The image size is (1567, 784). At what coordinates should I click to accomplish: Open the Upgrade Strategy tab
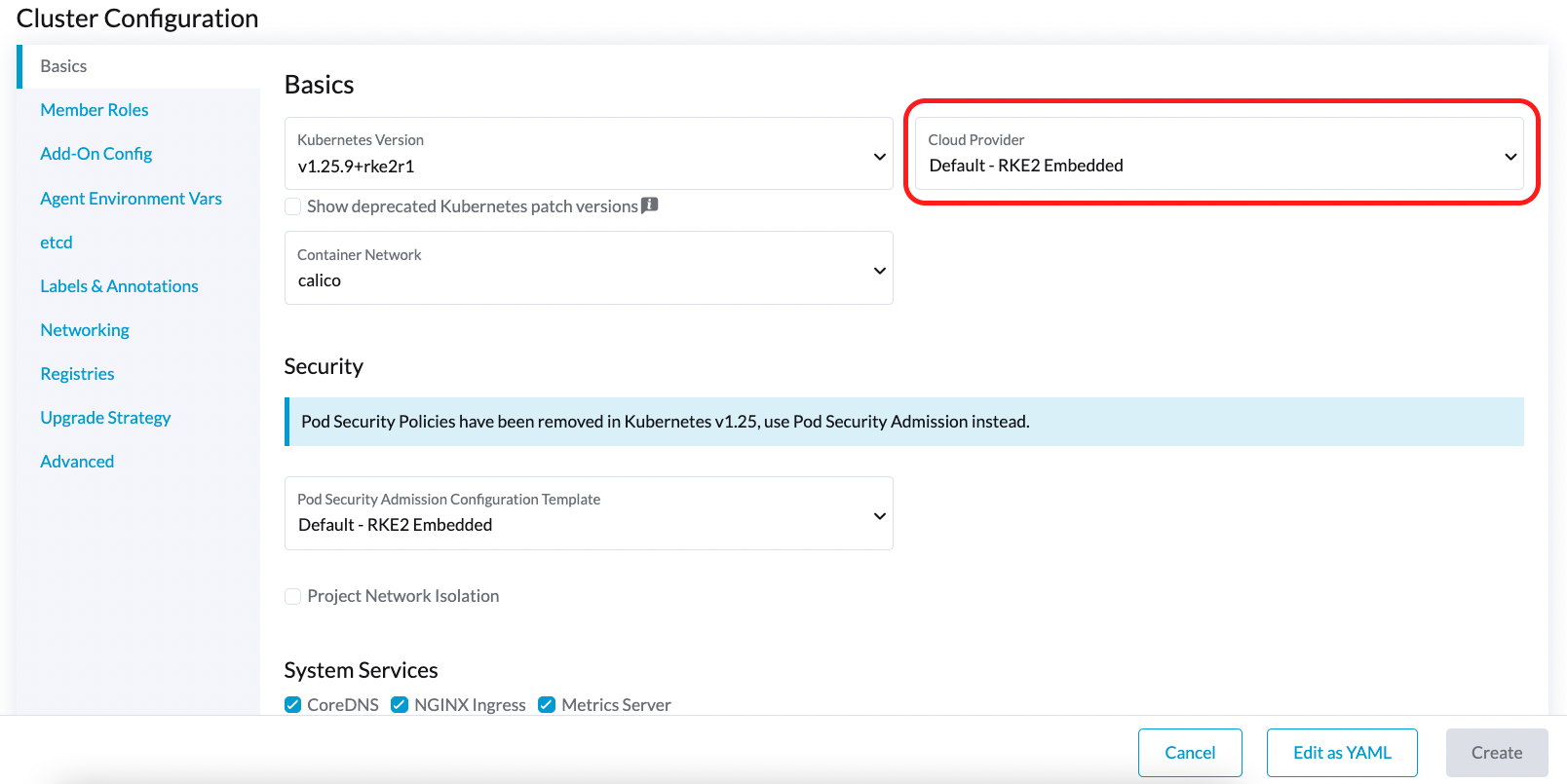(105, 418)
